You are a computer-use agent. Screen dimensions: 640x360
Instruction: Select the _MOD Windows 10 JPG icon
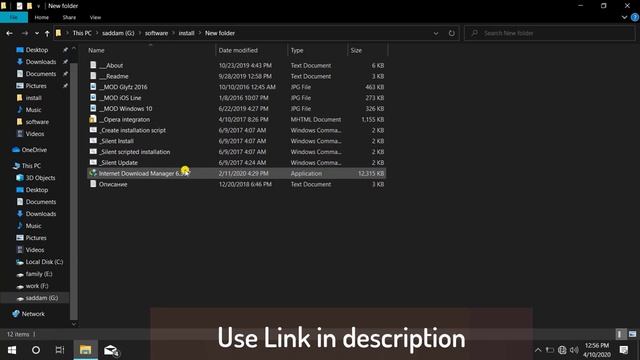[93, 108]
